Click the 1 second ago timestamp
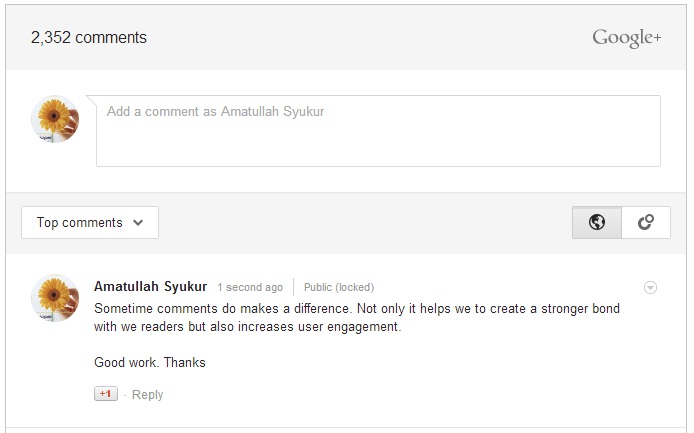694x433 pixels. coord(250,287)
